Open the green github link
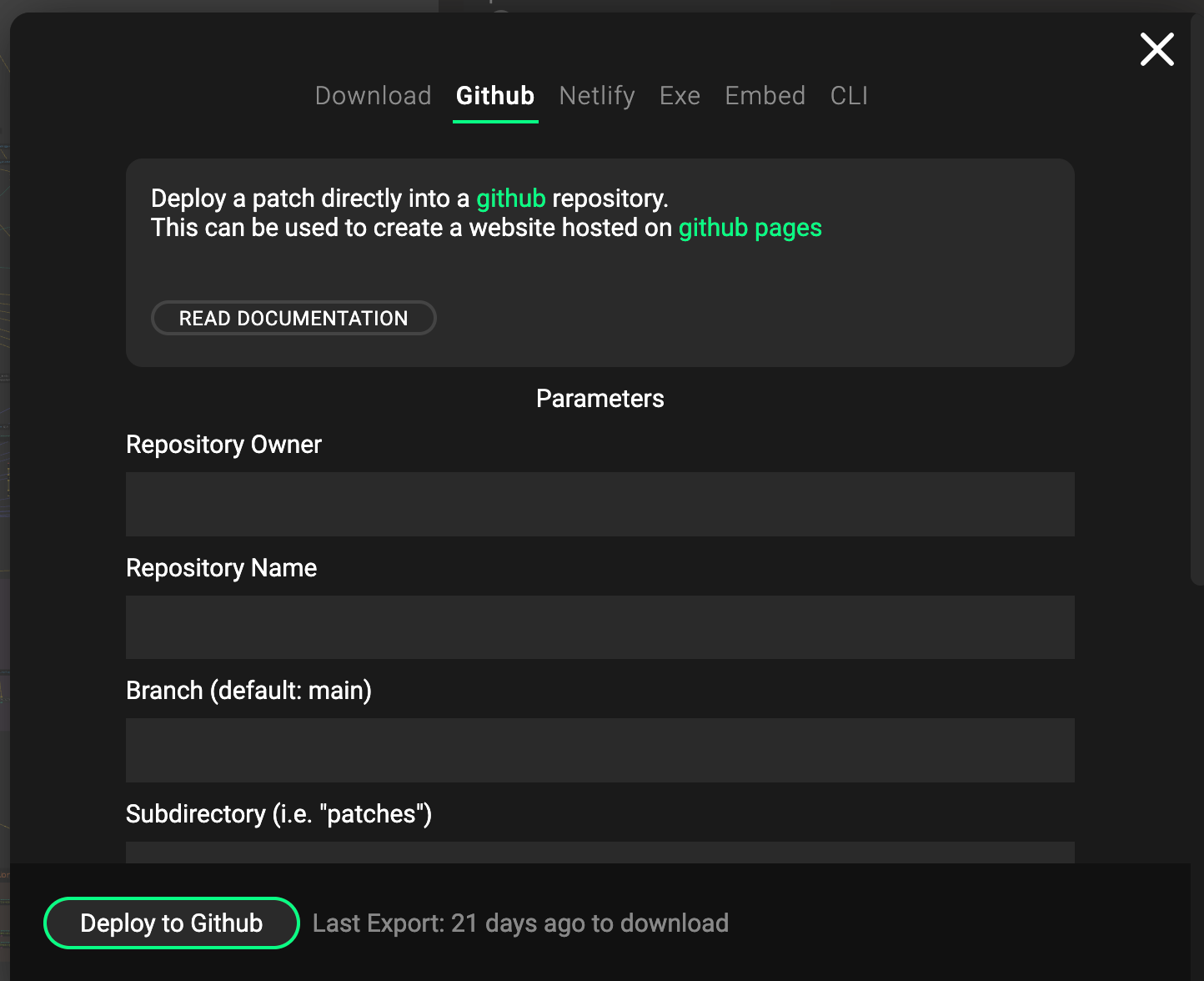This screenshot has width=1204, height=981. pyautogui.click(x=511, y=199)
